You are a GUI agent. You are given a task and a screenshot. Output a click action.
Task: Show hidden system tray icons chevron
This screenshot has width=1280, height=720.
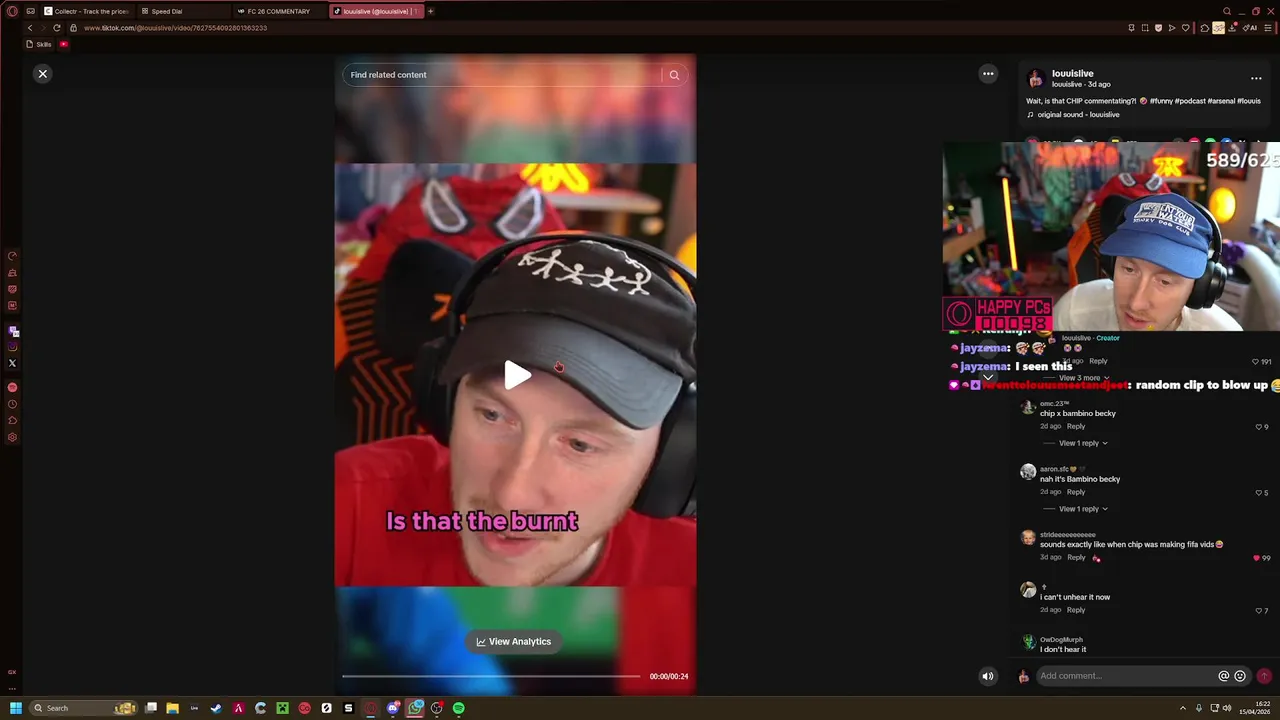tap(1182, 708)
